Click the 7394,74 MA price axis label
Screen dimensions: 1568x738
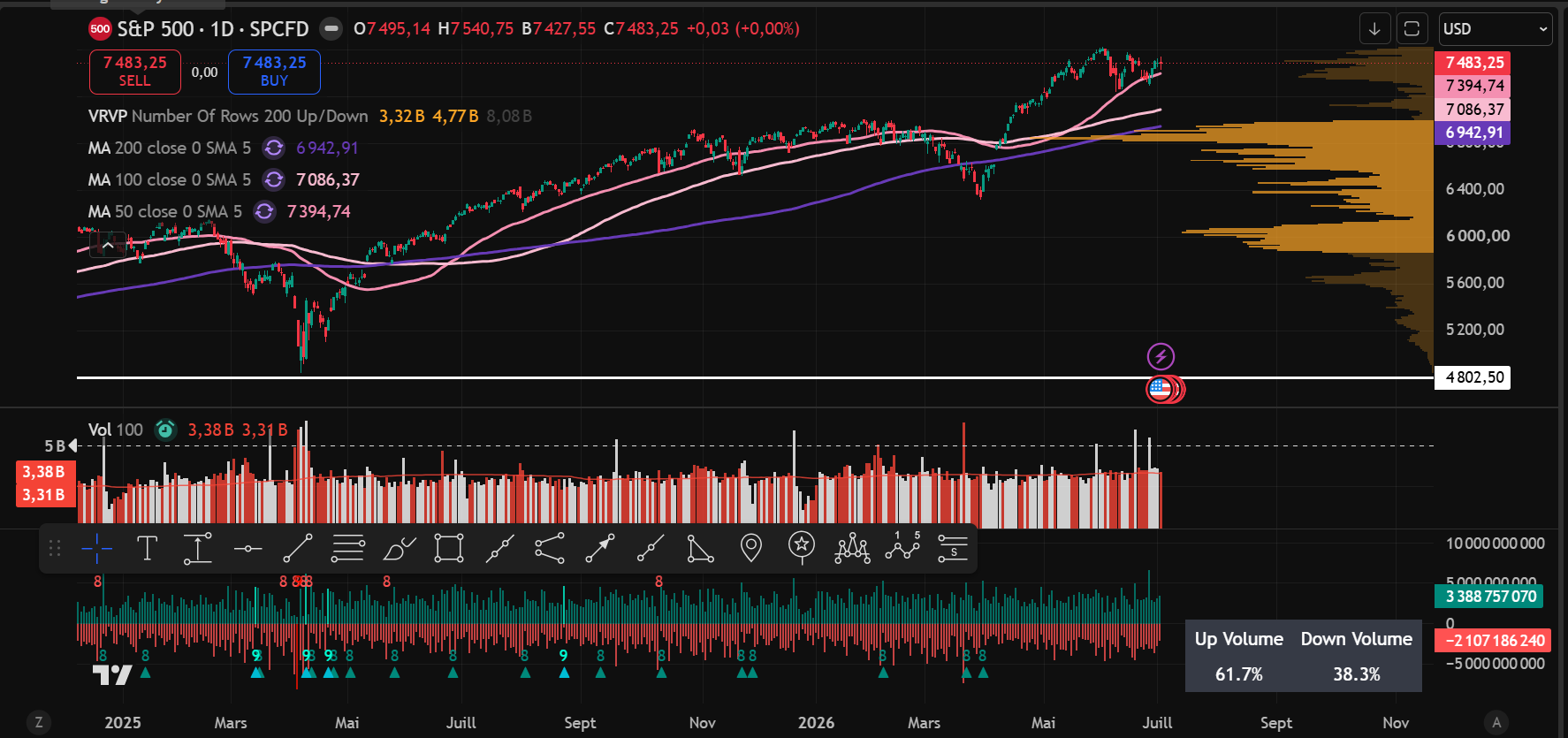1473,86
